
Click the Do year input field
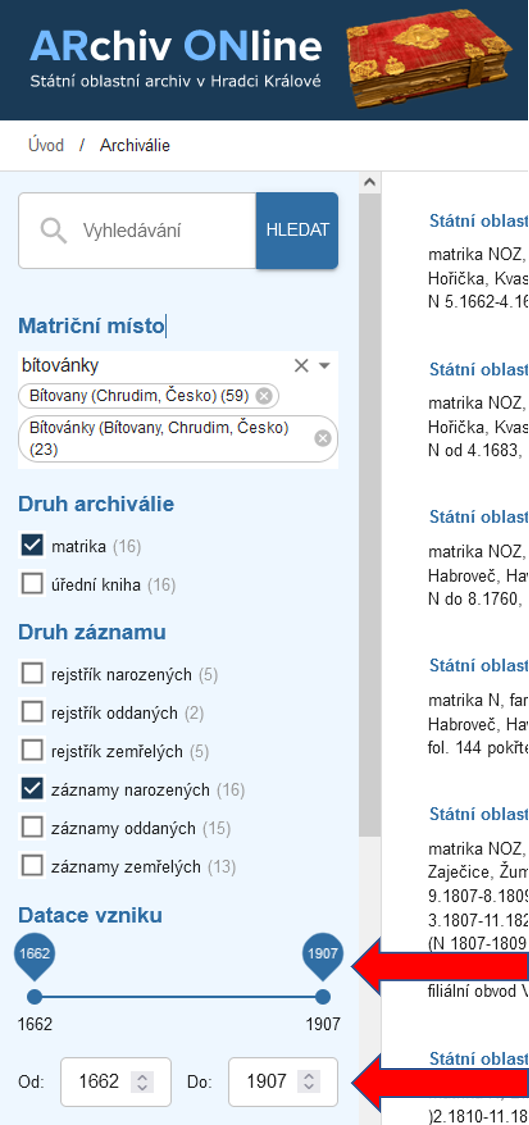(x=283, y=1081)
